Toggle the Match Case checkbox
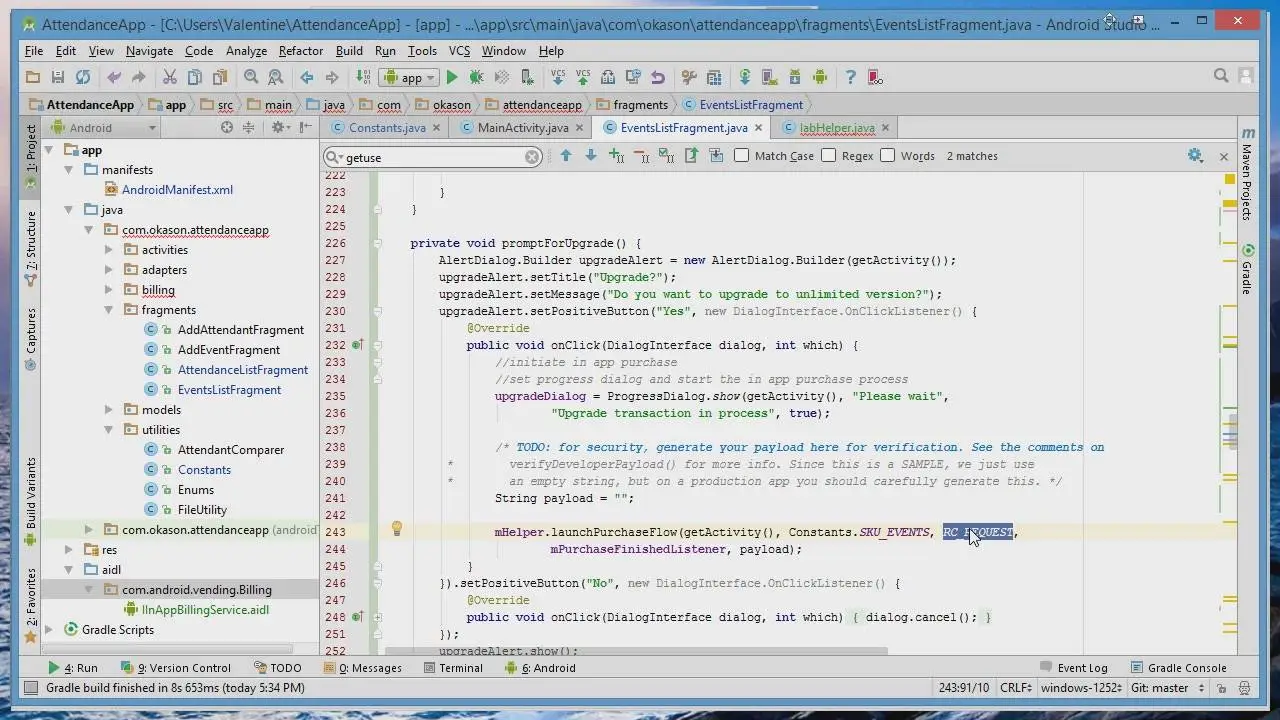Image resolution: width=1280 pixels, height=720 pixels. [x=741, y=155]
